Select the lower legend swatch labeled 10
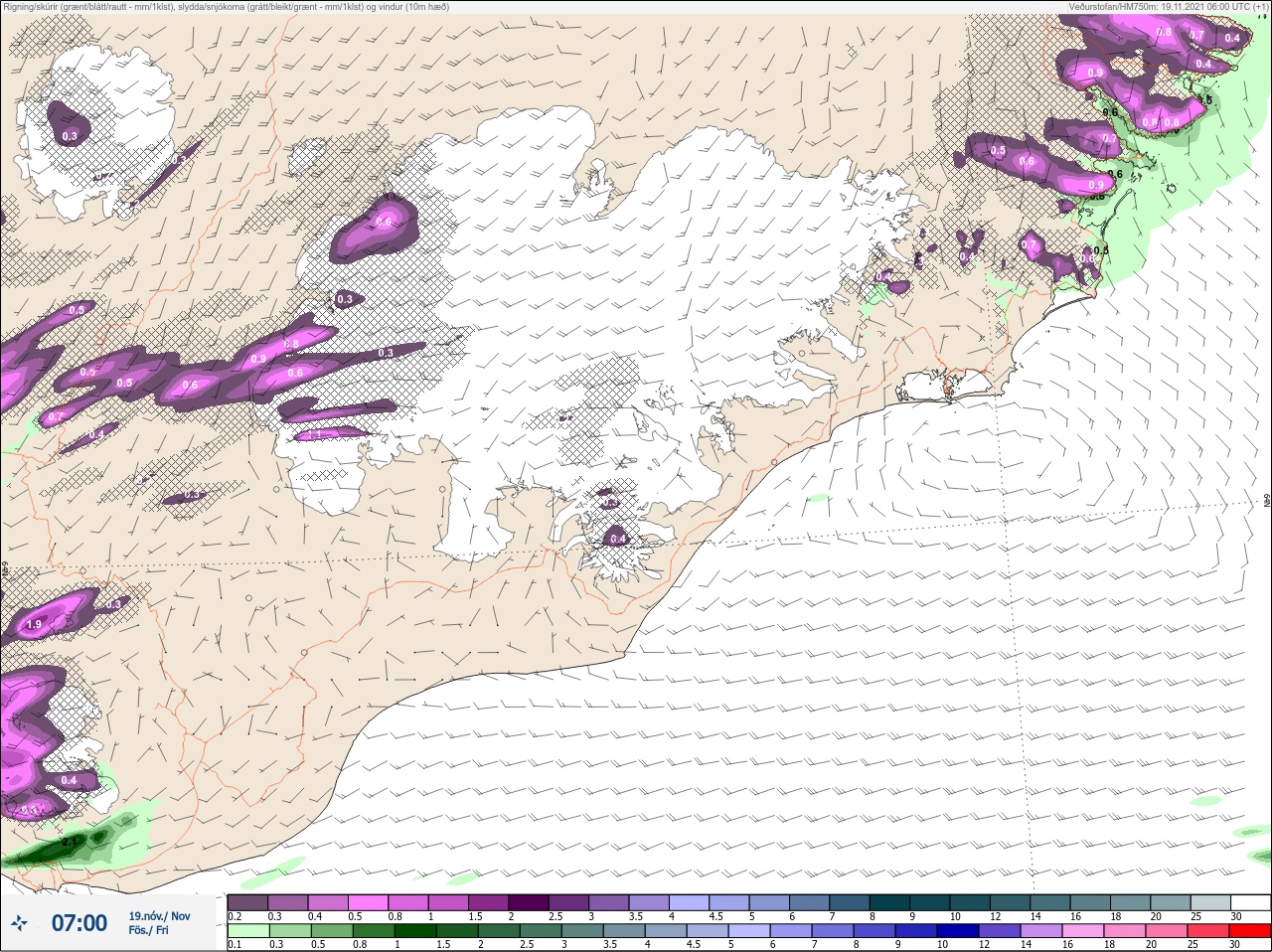1272x952 pixels. point(957,931)
